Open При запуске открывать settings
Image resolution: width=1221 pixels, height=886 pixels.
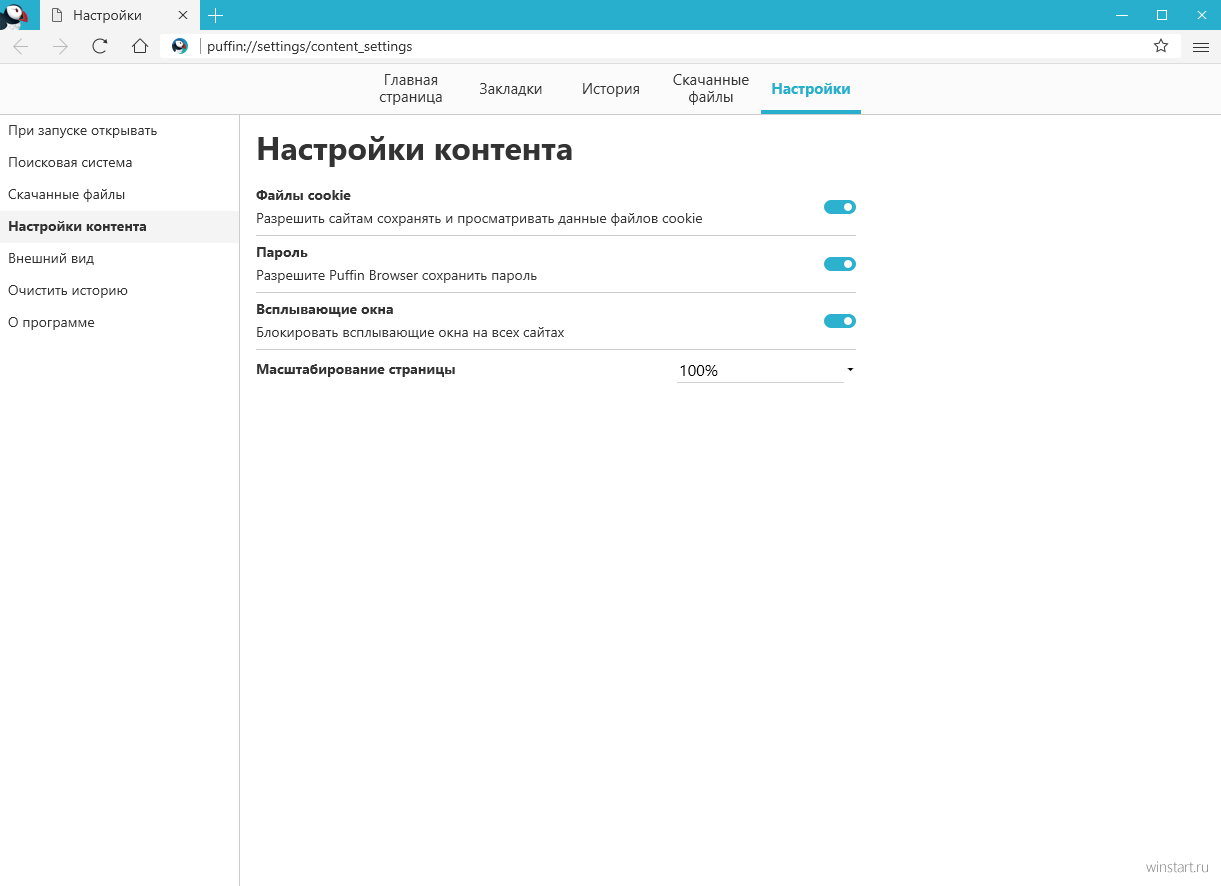point(119,131)
